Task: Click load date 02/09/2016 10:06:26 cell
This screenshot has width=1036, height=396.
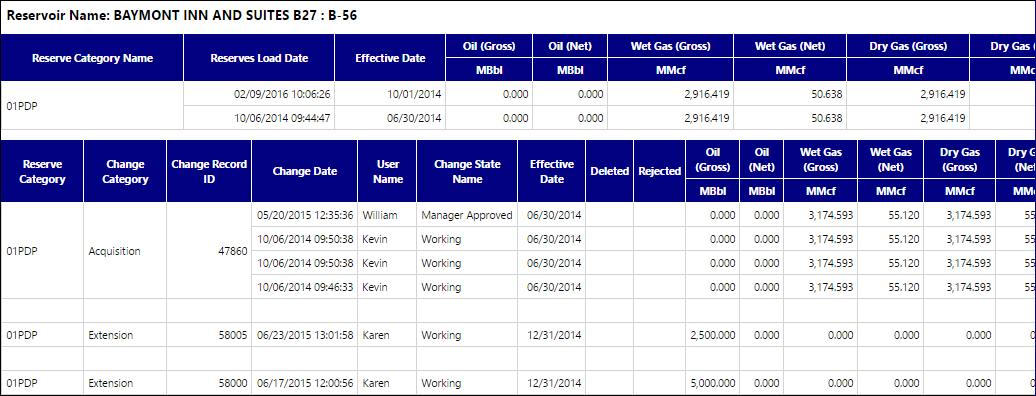Action: 259,94
